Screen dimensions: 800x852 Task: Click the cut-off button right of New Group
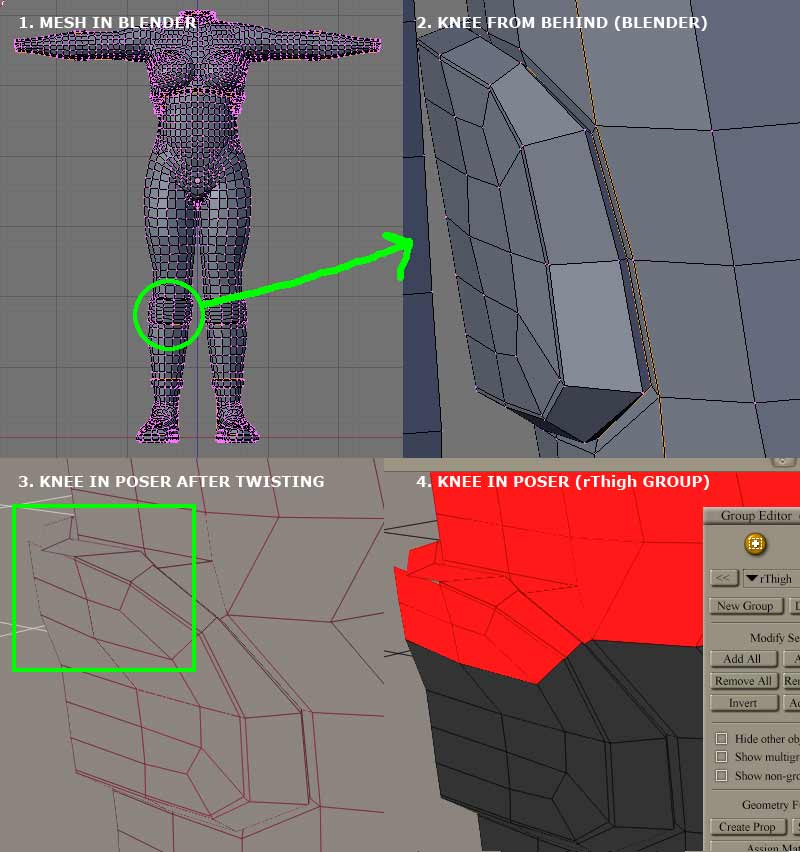coord(794,606)
